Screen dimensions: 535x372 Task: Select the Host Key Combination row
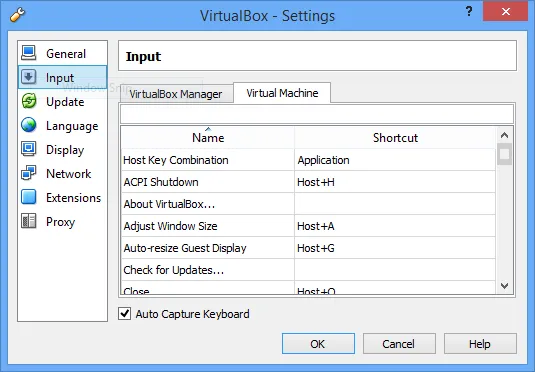click(308, 160)
